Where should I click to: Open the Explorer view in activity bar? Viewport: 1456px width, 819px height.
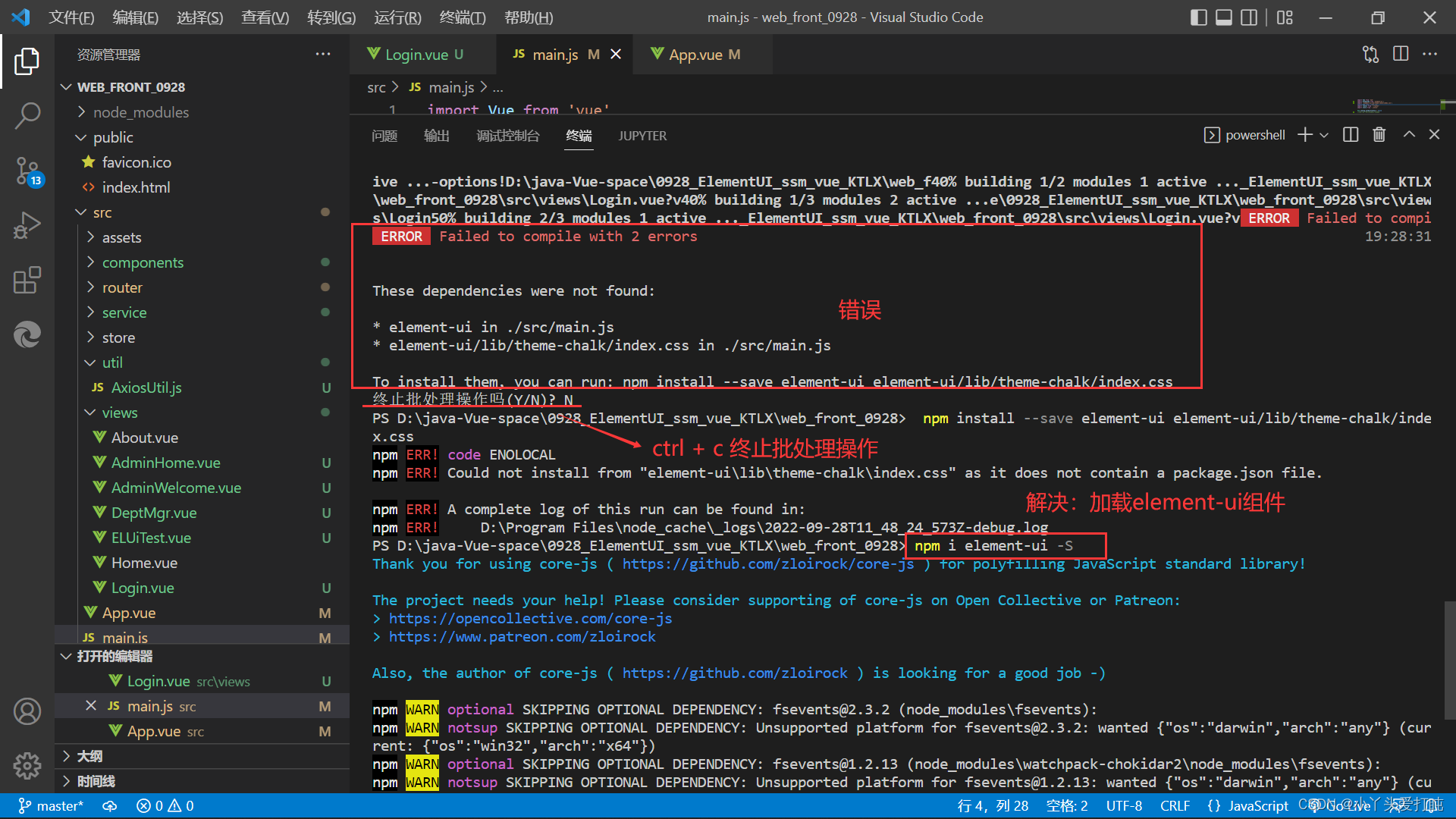point(27,61)
